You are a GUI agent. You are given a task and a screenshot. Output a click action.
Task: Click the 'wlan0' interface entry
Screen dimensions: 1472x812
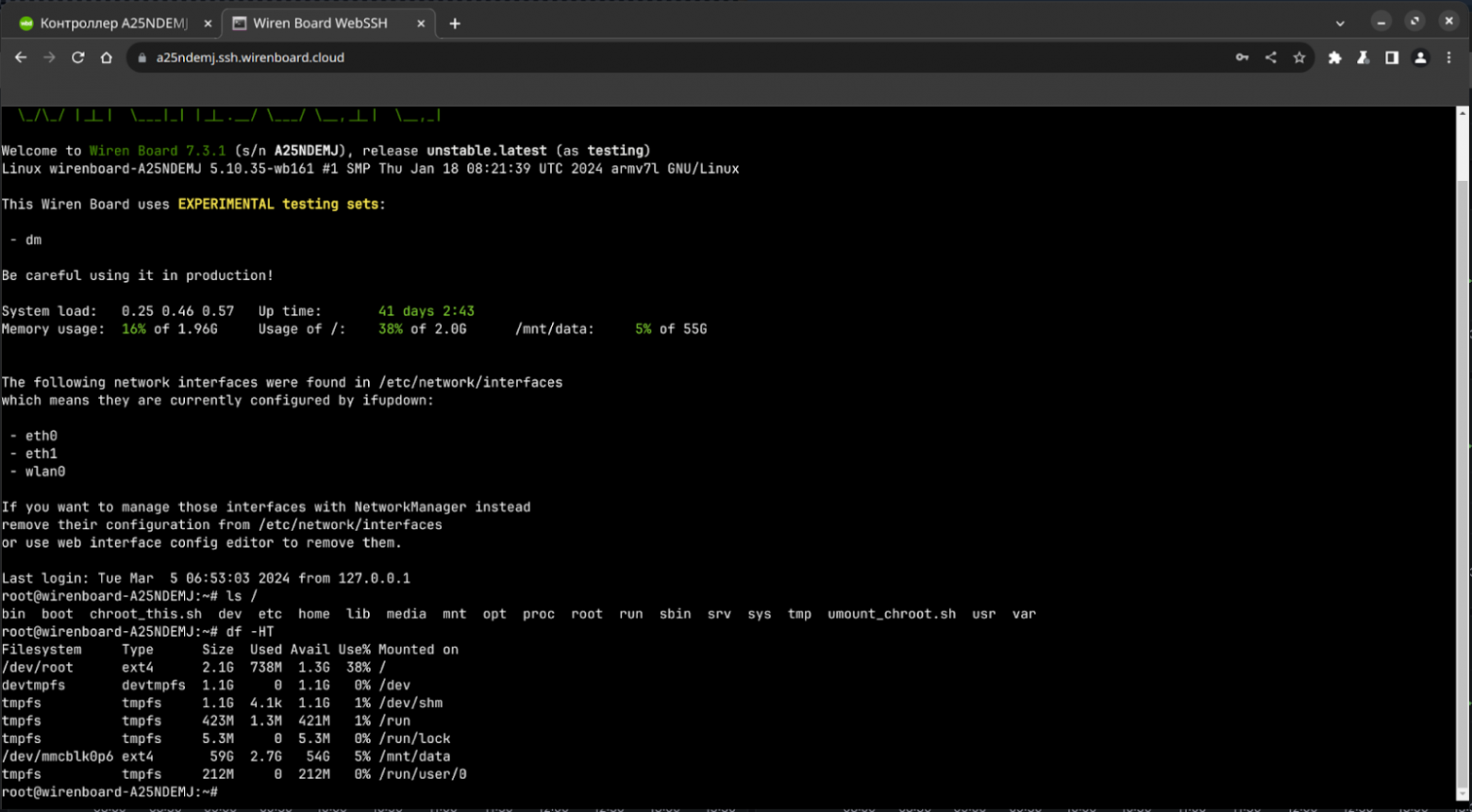[x=45, y=472]
